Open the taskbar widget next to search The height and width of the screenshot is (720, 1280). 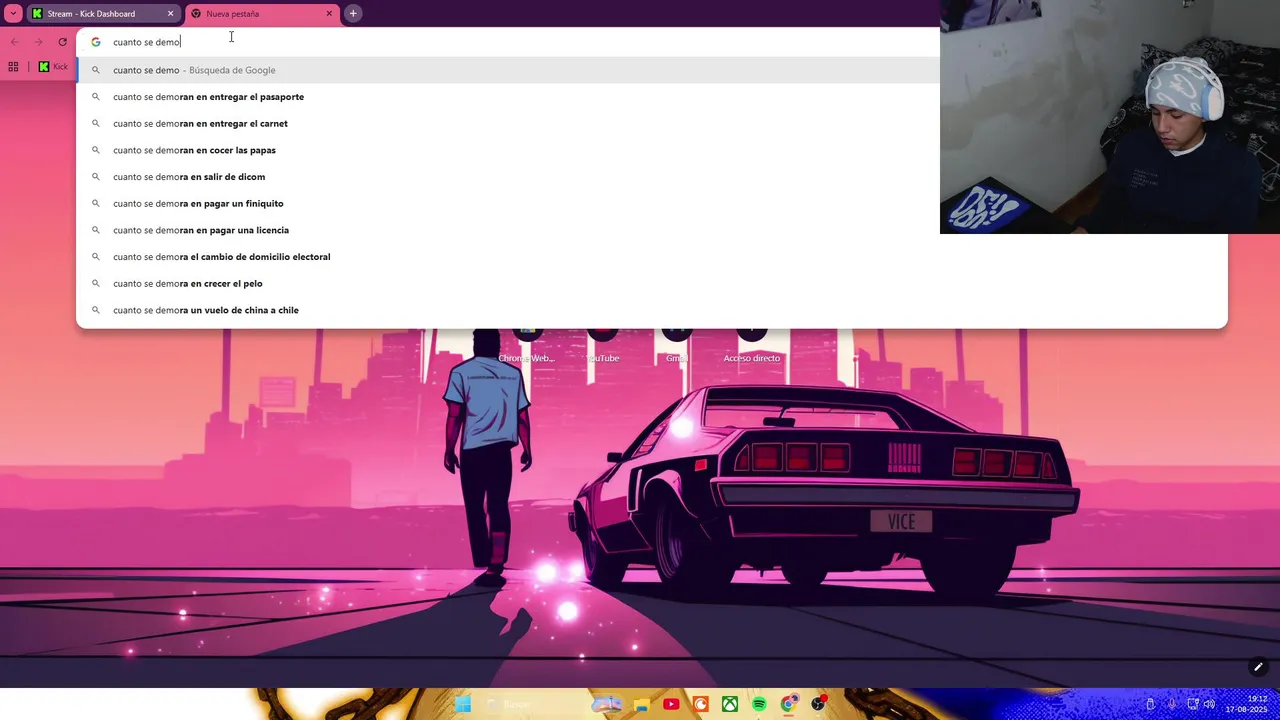[x=606, y=704]
